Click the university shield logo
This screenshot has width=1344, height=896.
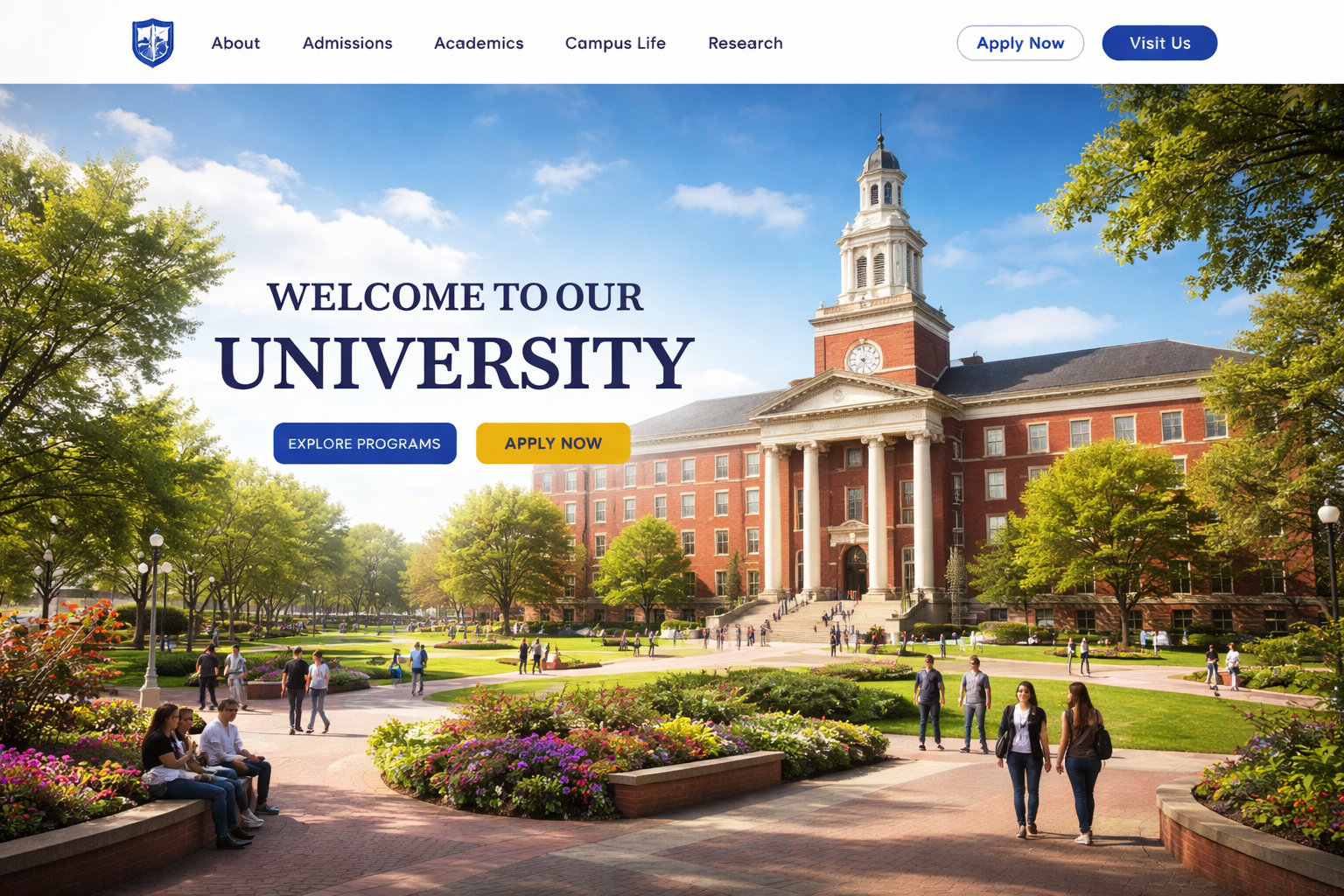(x=152, y=43)
